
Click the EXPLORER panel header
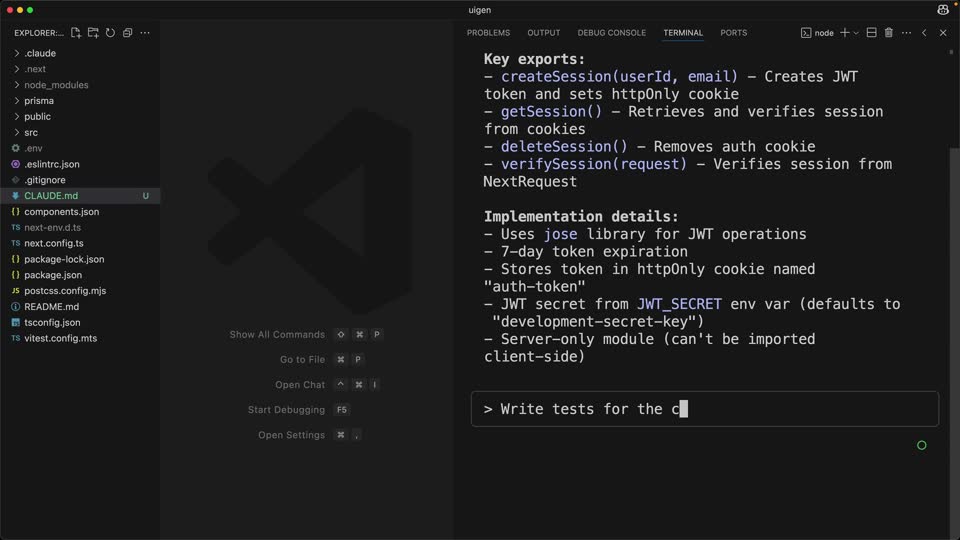[39, 33]
